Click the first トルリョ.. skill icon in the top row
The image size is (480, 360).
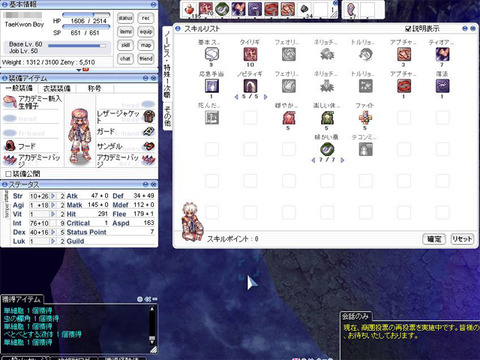click(x=365, y=54)
